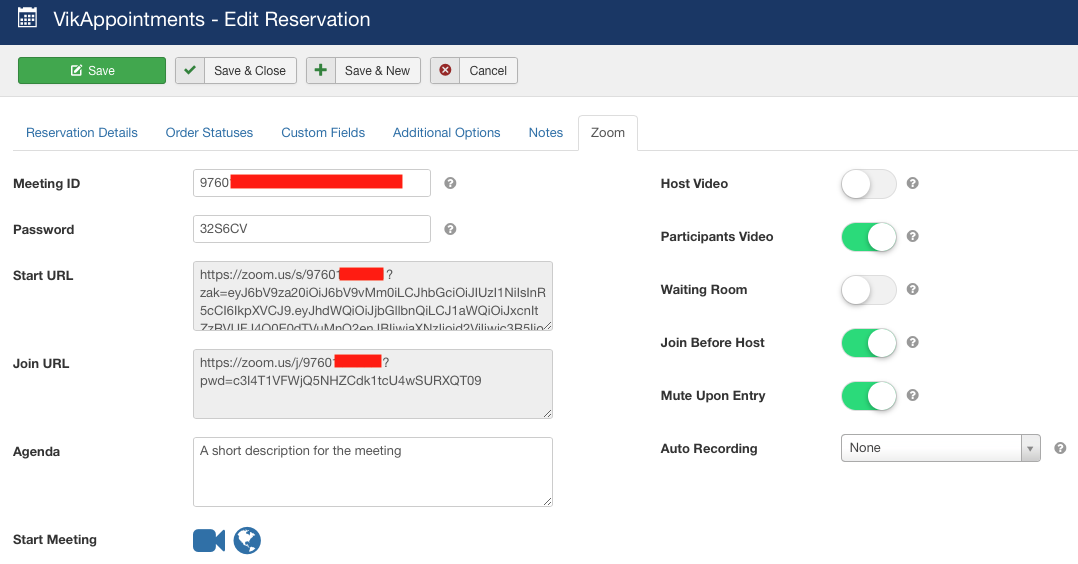1078x564 pixels.
Task: Click the video camera Start Meeting icon
Action: 208,541
